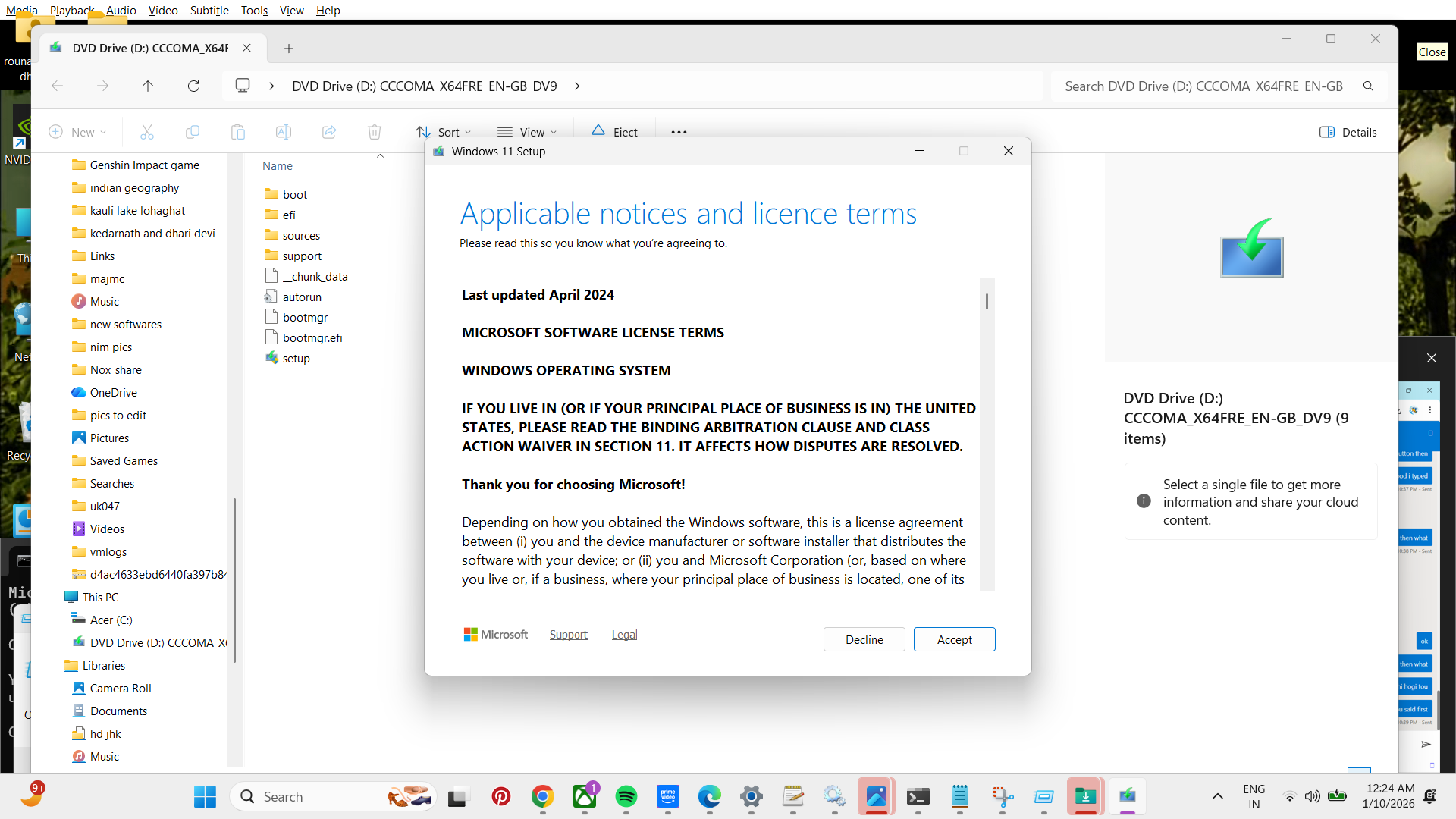Click the Copy icon in Explorer toolbar

tap(193, 132)
